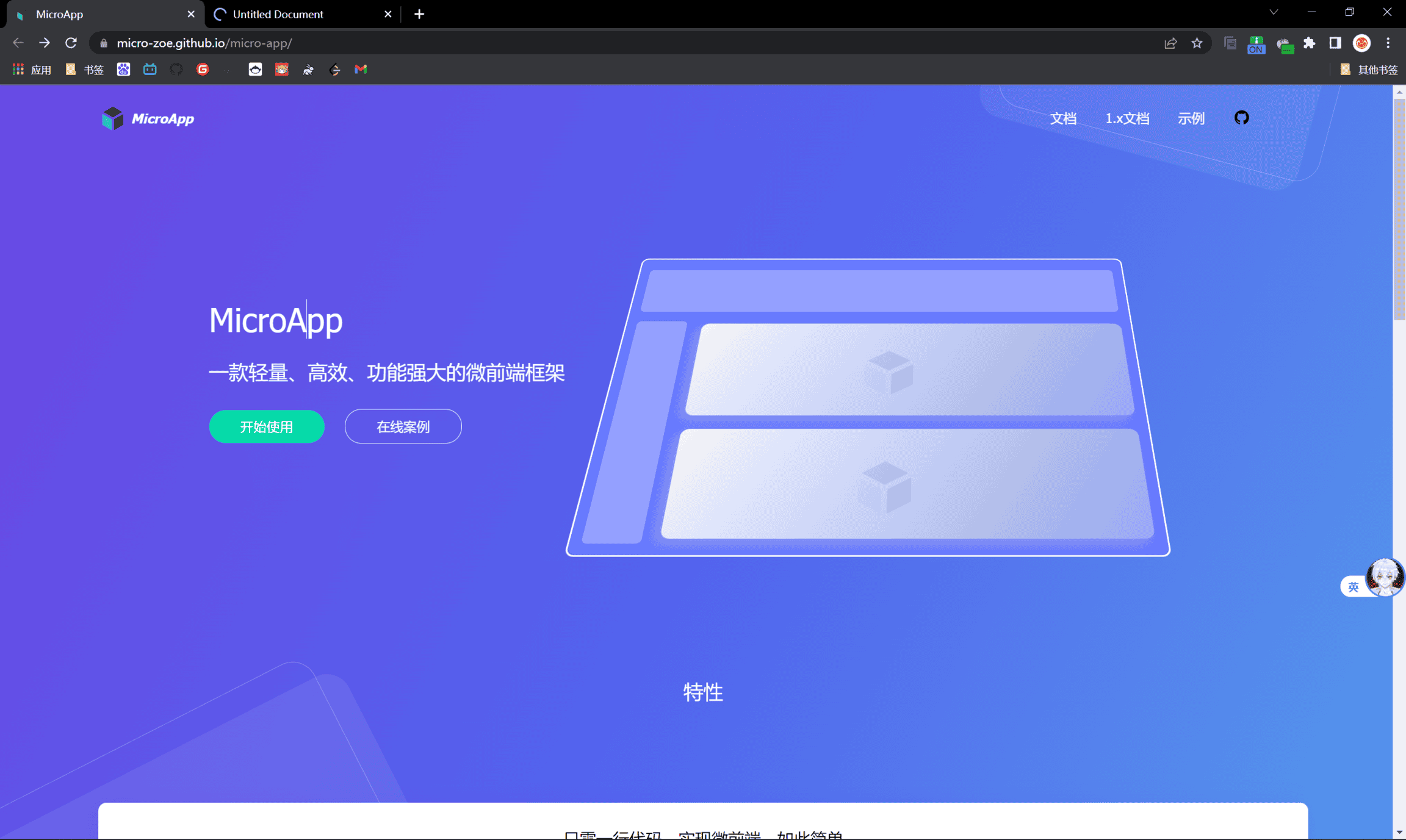Switch input method via 英 button
The image size is (1406, 840).
click(x=1353, y=587)
